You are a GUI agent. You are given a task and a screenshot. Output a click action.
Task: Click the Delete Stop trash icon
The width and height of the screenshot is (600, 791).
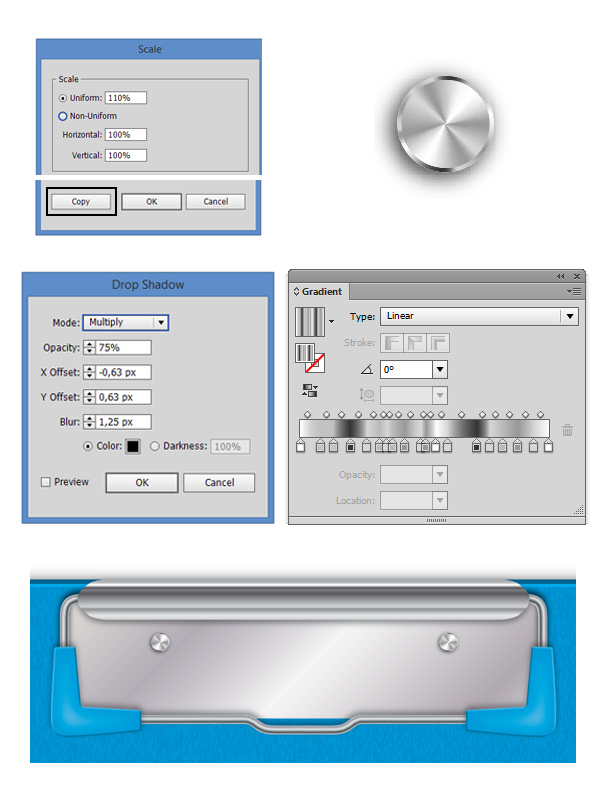pyautogui.click(x=567, y=430)
